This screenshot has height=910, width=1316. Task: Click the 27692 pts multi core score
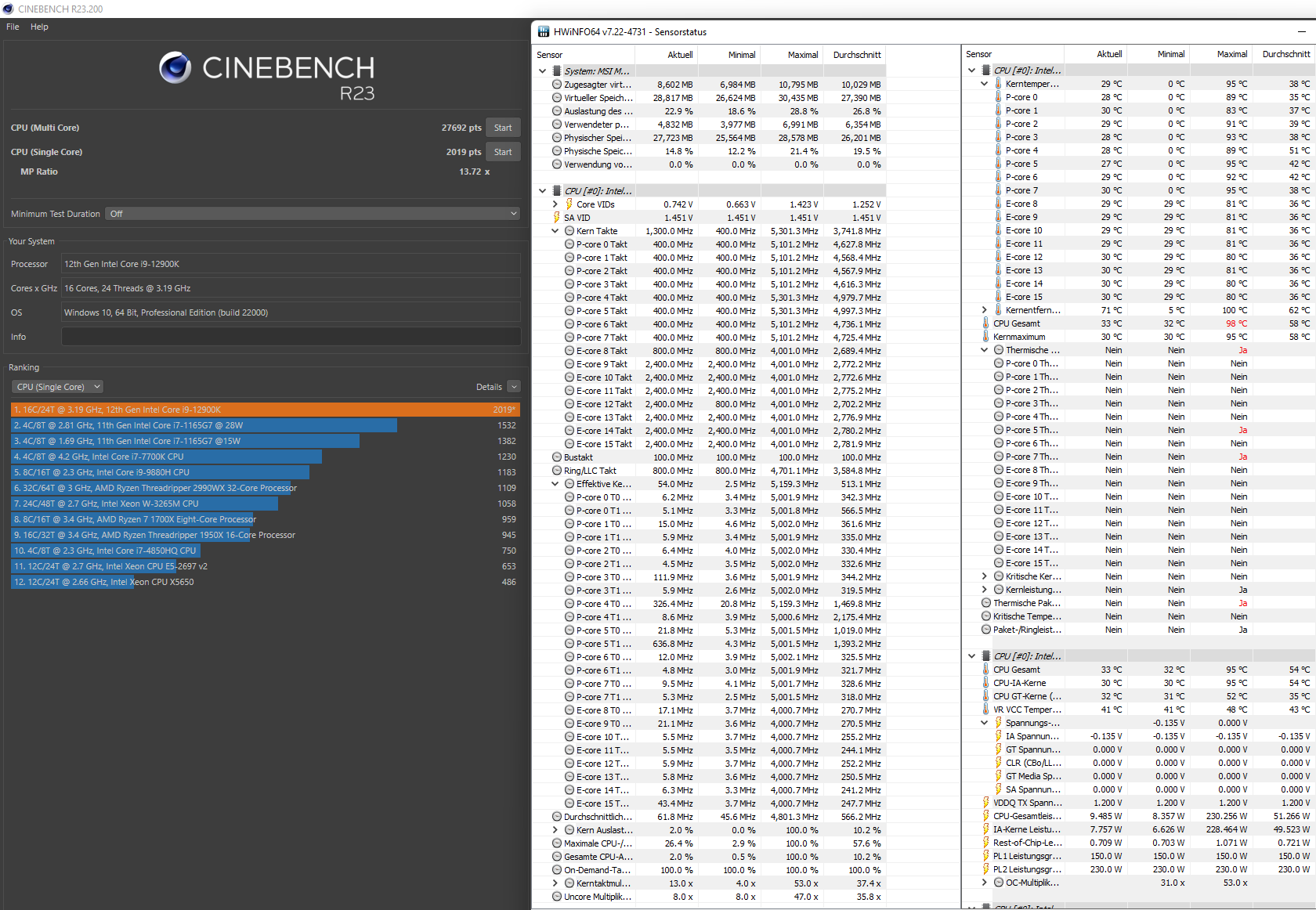pyautogui.click(x=461, y=128)
